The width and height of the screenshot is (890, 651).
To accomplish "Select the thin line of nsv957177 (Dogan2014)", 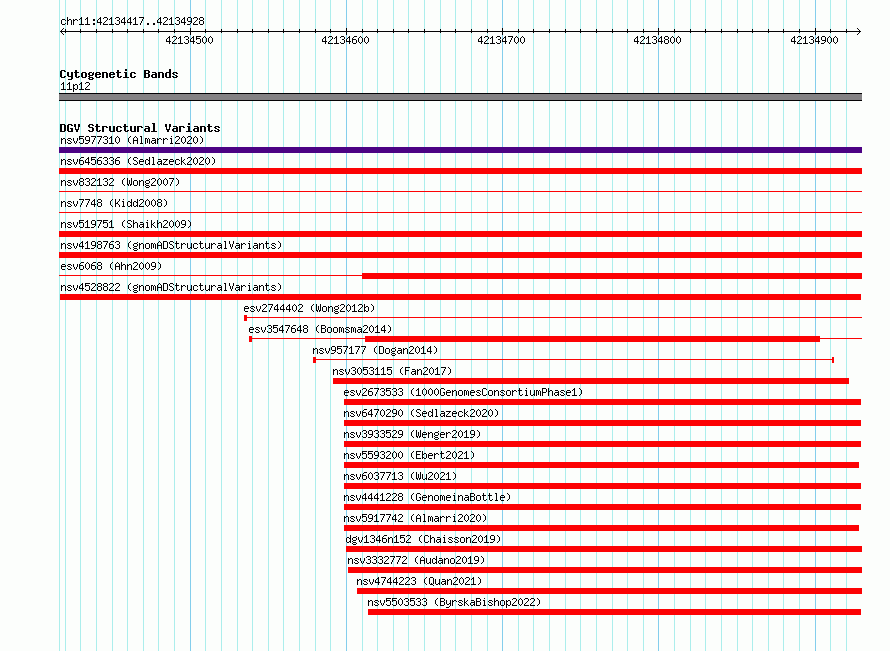I will (x=574, y=360).
